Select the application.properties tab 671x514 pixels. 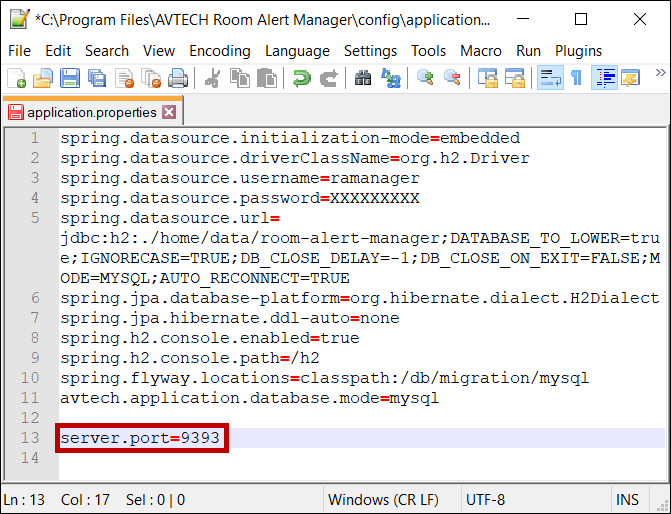coord(90,112)
